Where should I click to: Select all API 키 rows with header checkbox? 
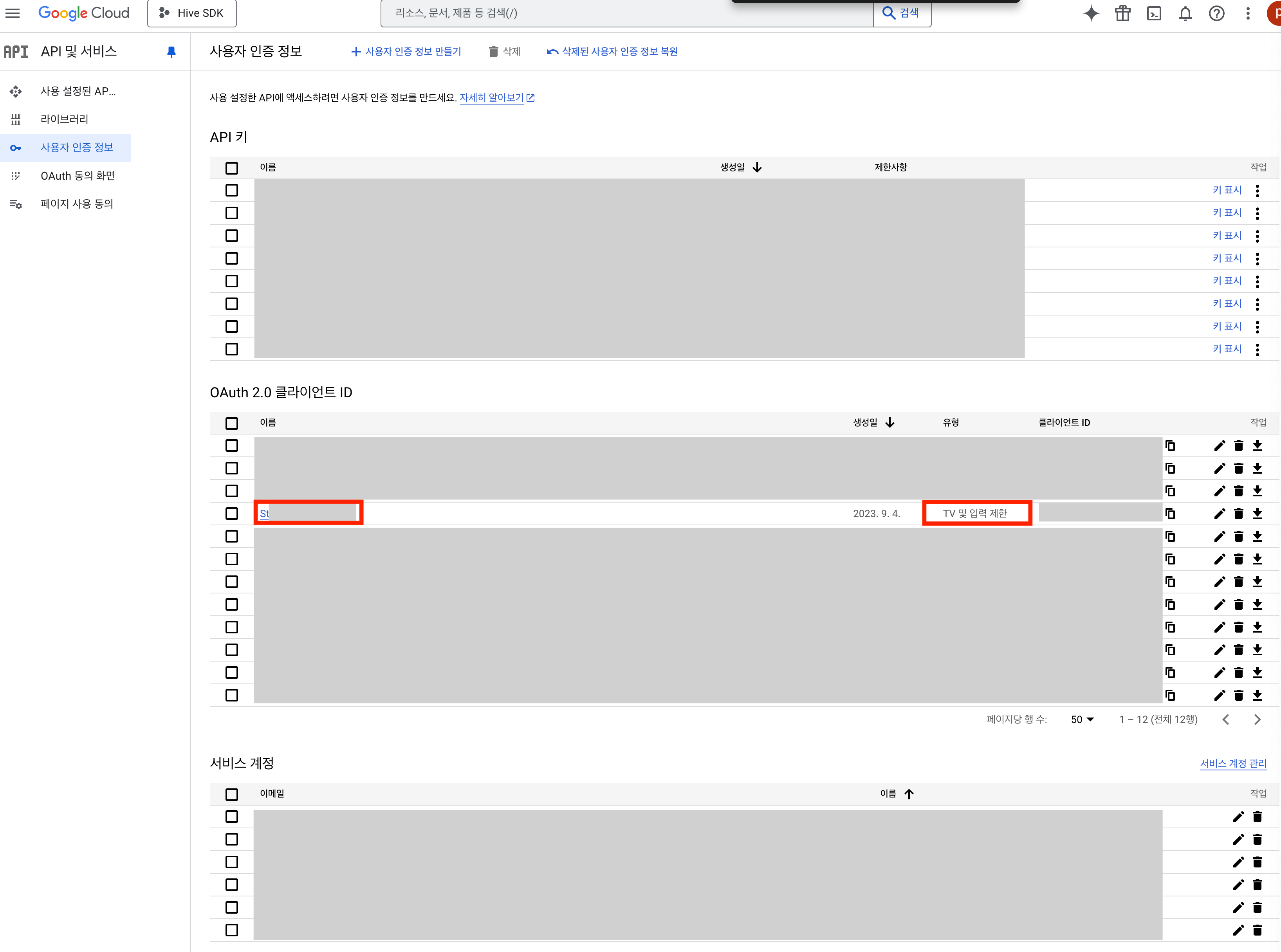(232, 168)
